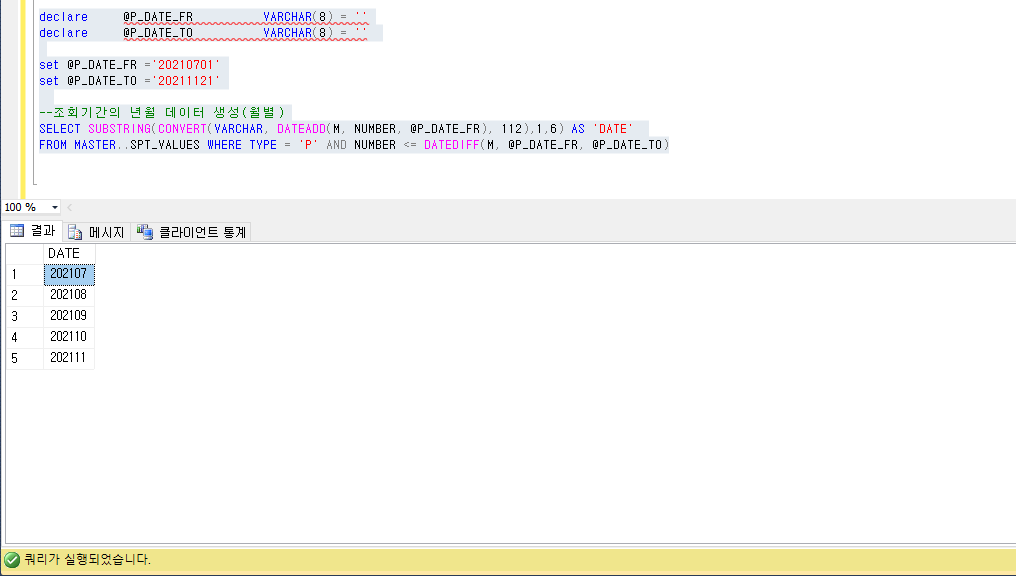Select the cell containing 202109

pos(68,316)
